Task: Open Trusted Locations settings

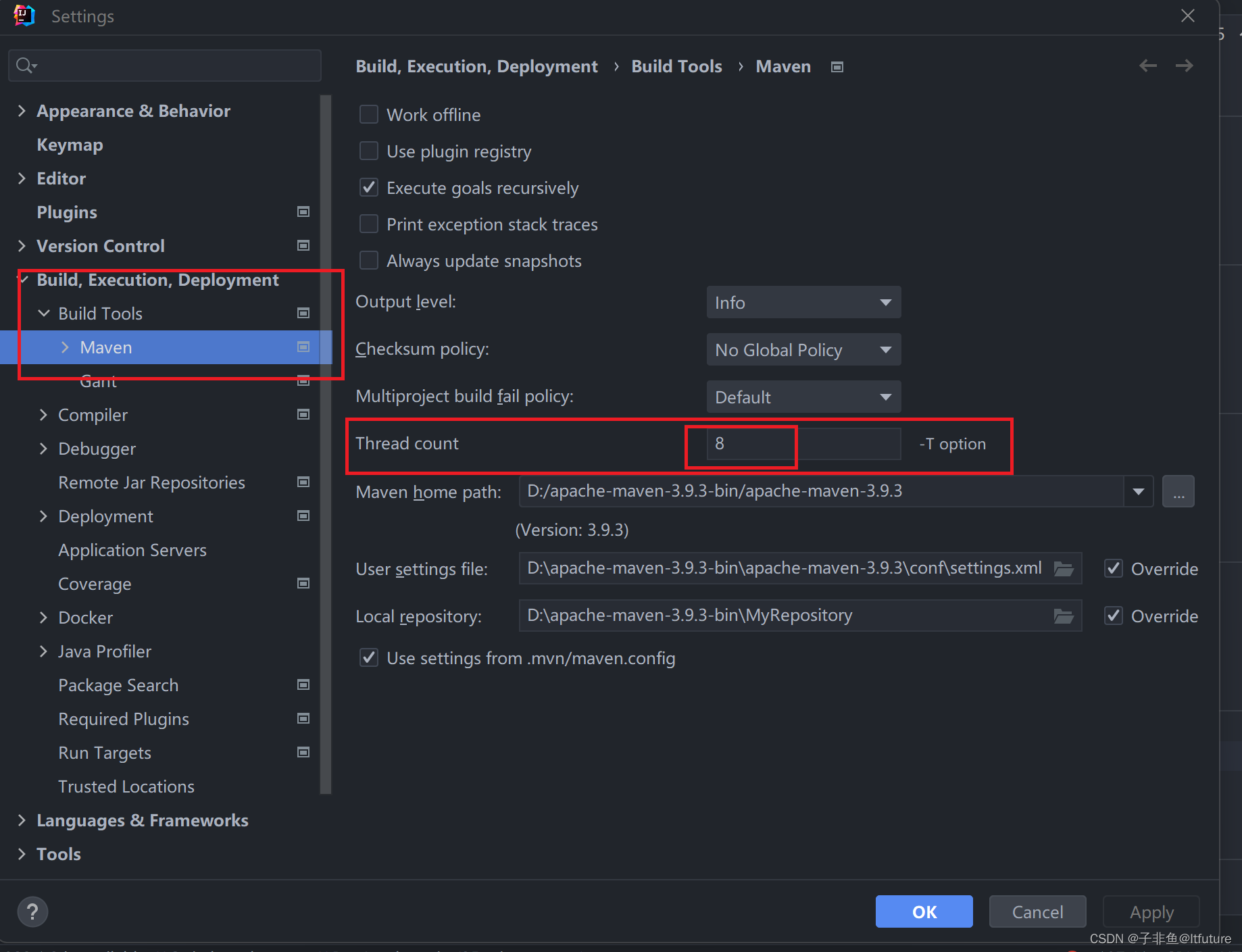Action: pos(126,786)
